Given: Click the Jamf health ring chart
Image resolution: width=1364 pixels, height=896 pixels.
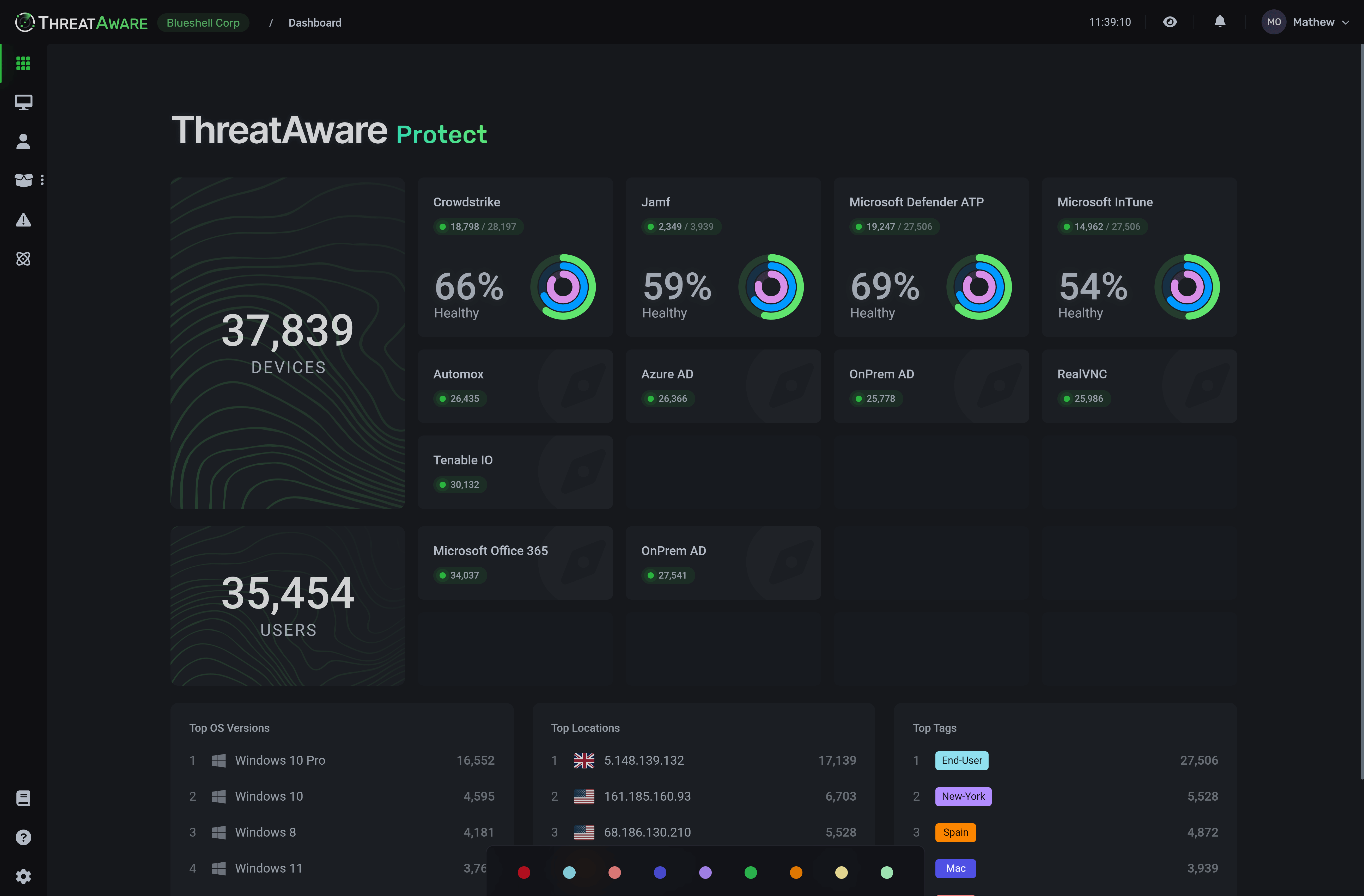Looking at the screenshot, I should (771, 287).
